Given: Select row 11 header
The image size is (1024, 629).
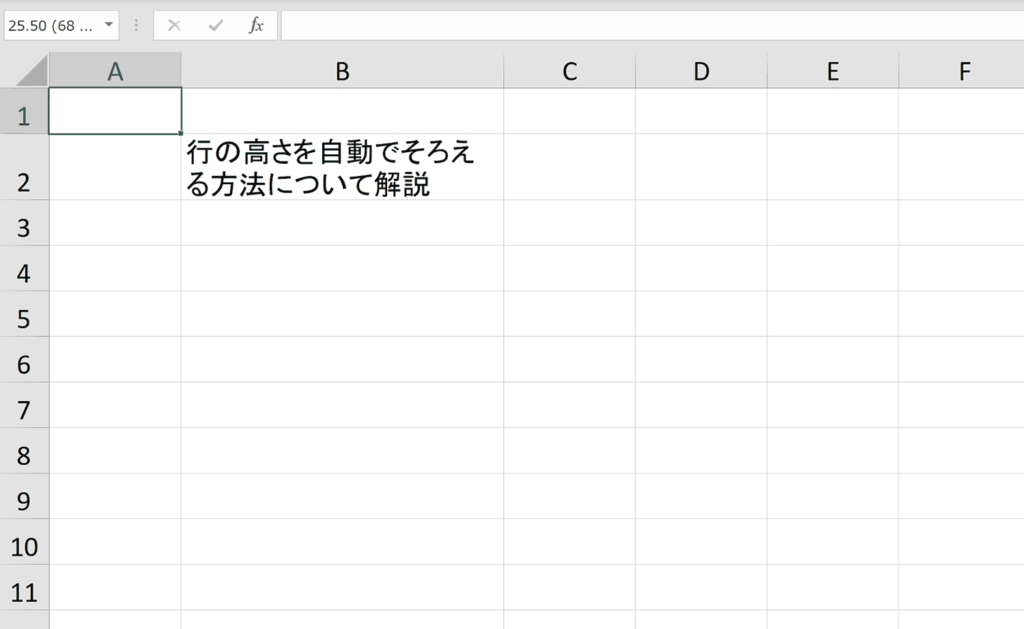Looking at the screenshot, I should pyautogui.click(x=24, y=588).
